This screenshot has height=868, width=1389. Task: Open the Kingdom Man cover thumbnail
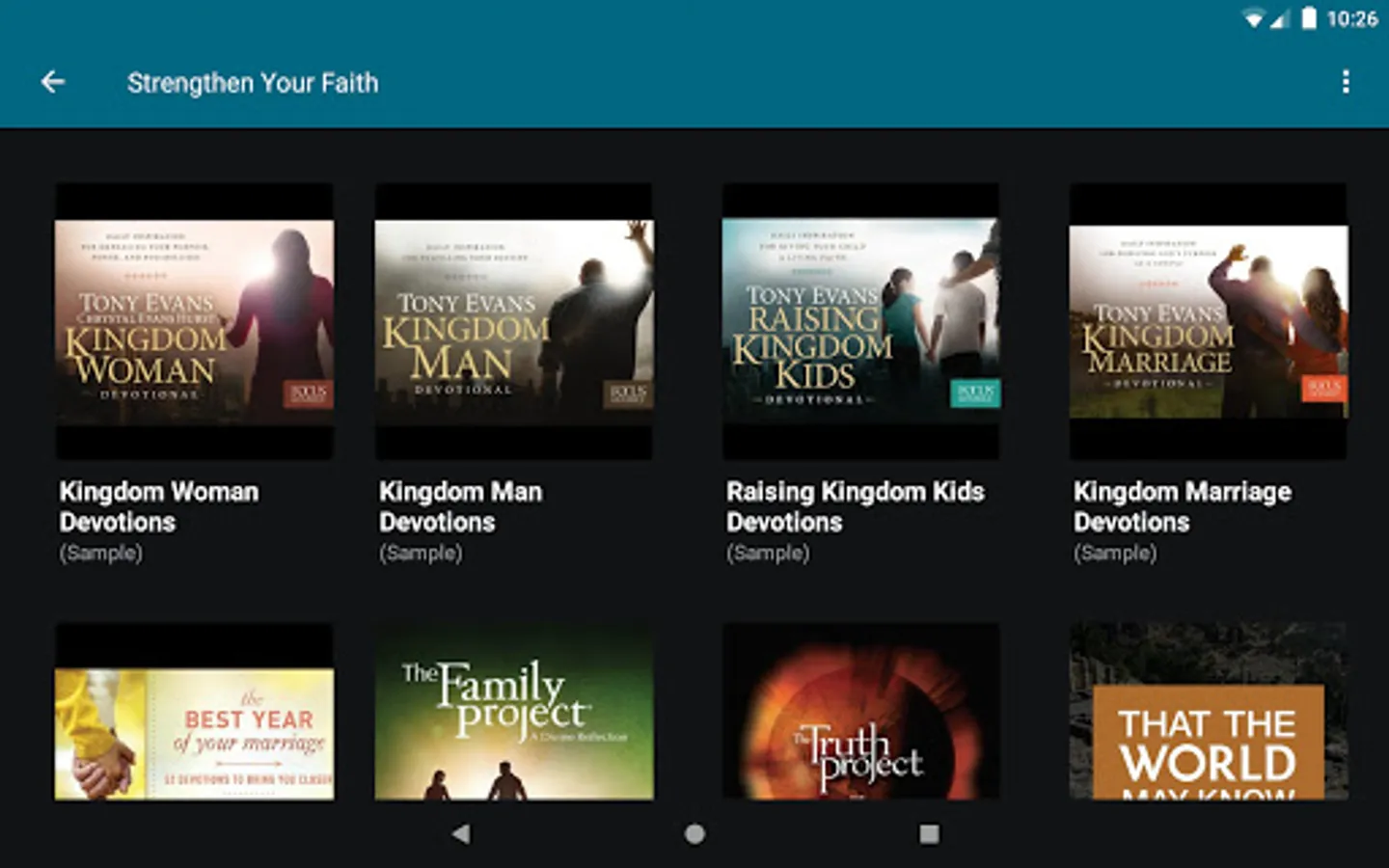coord(514,321)
